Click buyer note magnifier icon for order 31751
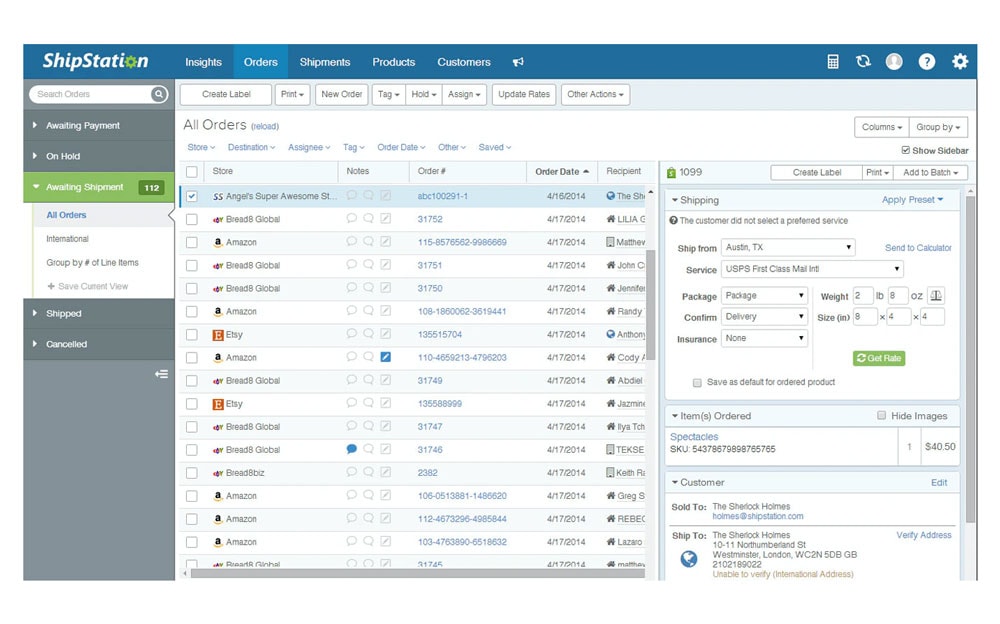1000x624 pixels. [369, 264]
